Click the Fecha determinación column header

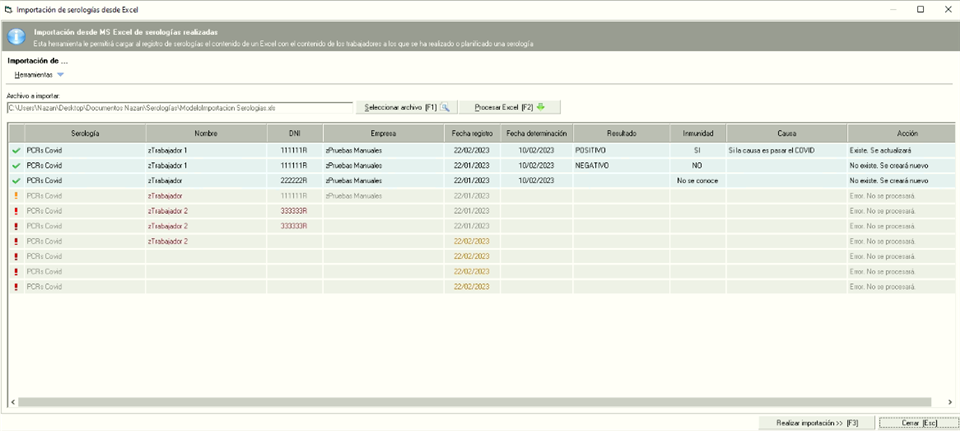click(x=536, y=133)
